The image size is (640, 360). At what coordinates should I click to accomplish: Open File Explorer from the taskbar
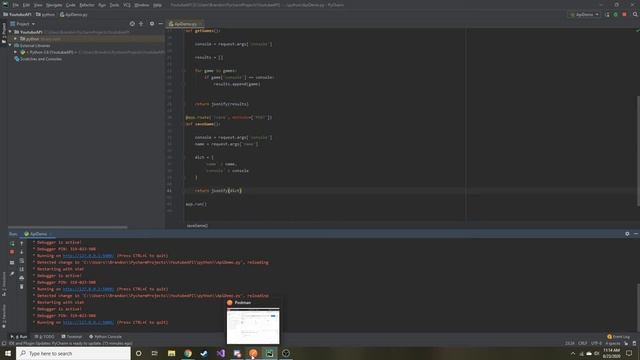[171, 353]
